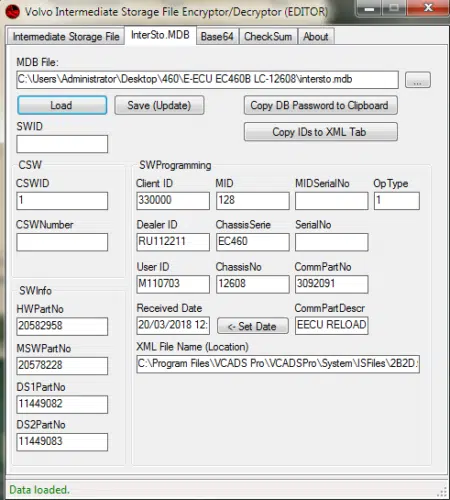This screenshot has width=450, height=500.
Task: Click ChassisSerie field EC460
Action: [x=253, y=242]
